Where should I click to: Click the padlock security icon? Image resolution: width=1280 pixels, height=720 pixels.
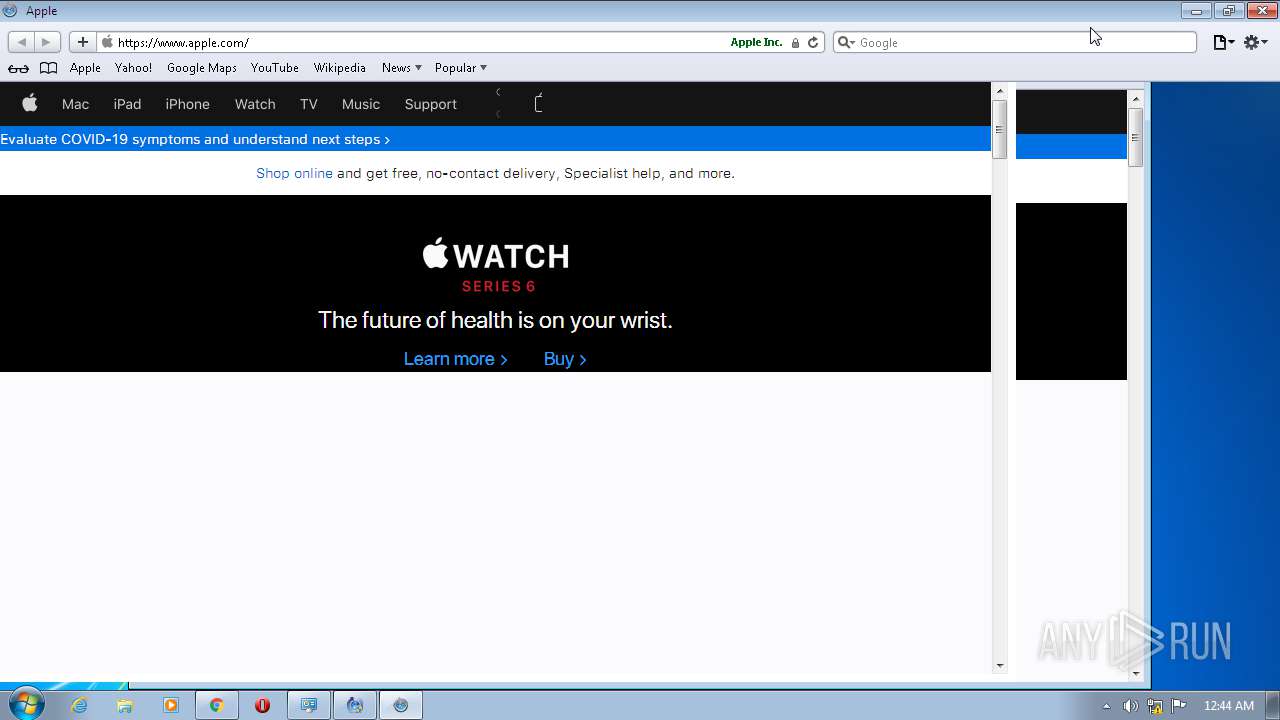tap(796, 42)
